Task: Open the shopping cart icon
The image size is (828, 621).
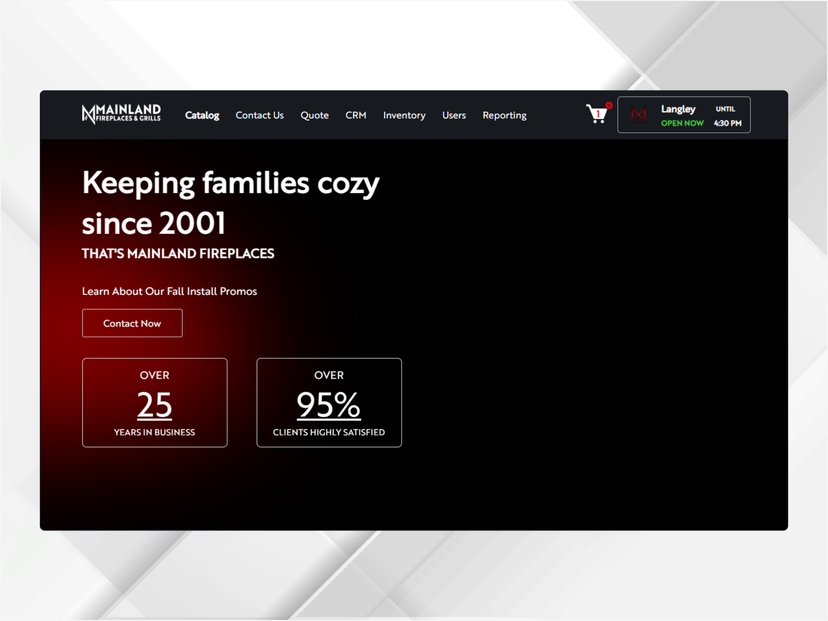Action: coord(596,115)
